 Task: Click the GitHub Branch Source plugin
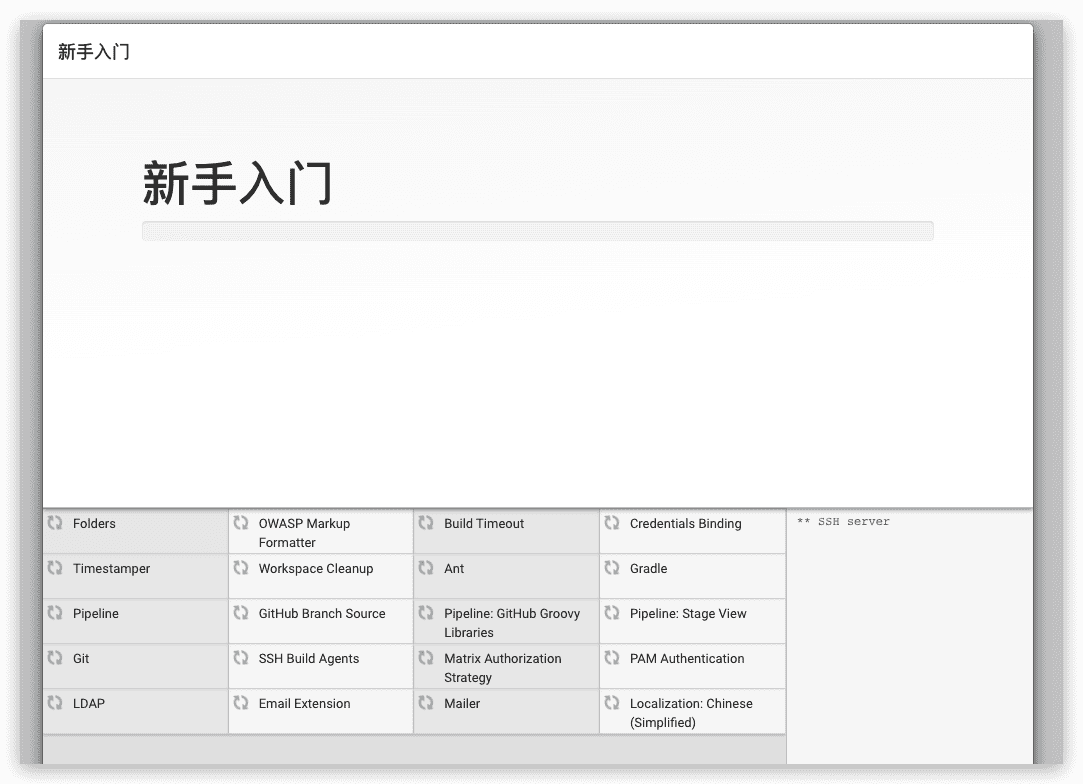tap(321, 614)
